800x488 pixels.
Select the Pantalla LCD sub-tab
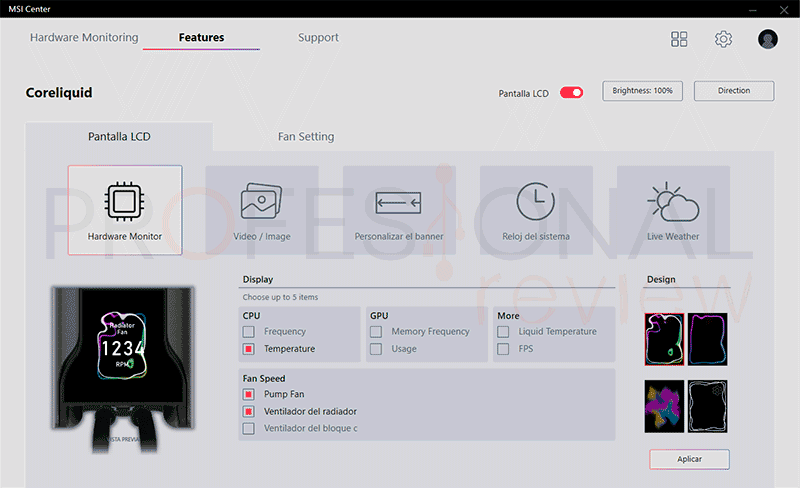[119, 136]
